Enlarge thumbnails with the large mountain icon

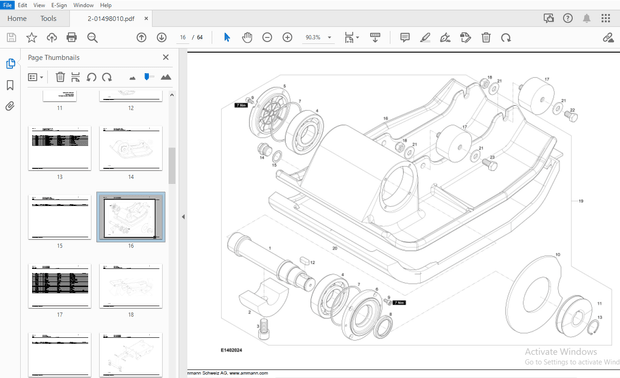click(166, 77)
